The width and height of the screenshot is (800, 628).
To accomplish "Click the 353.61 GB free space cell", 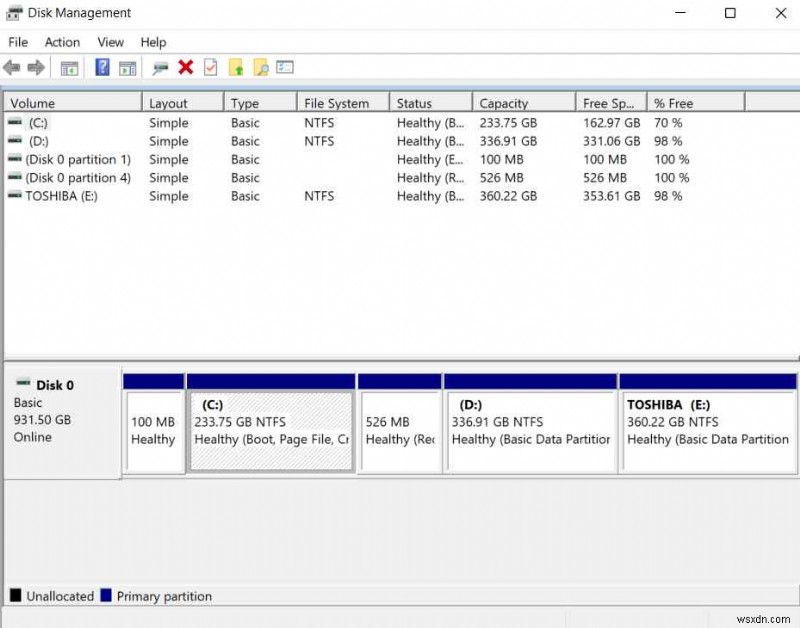I will click(x=611, y=196).
